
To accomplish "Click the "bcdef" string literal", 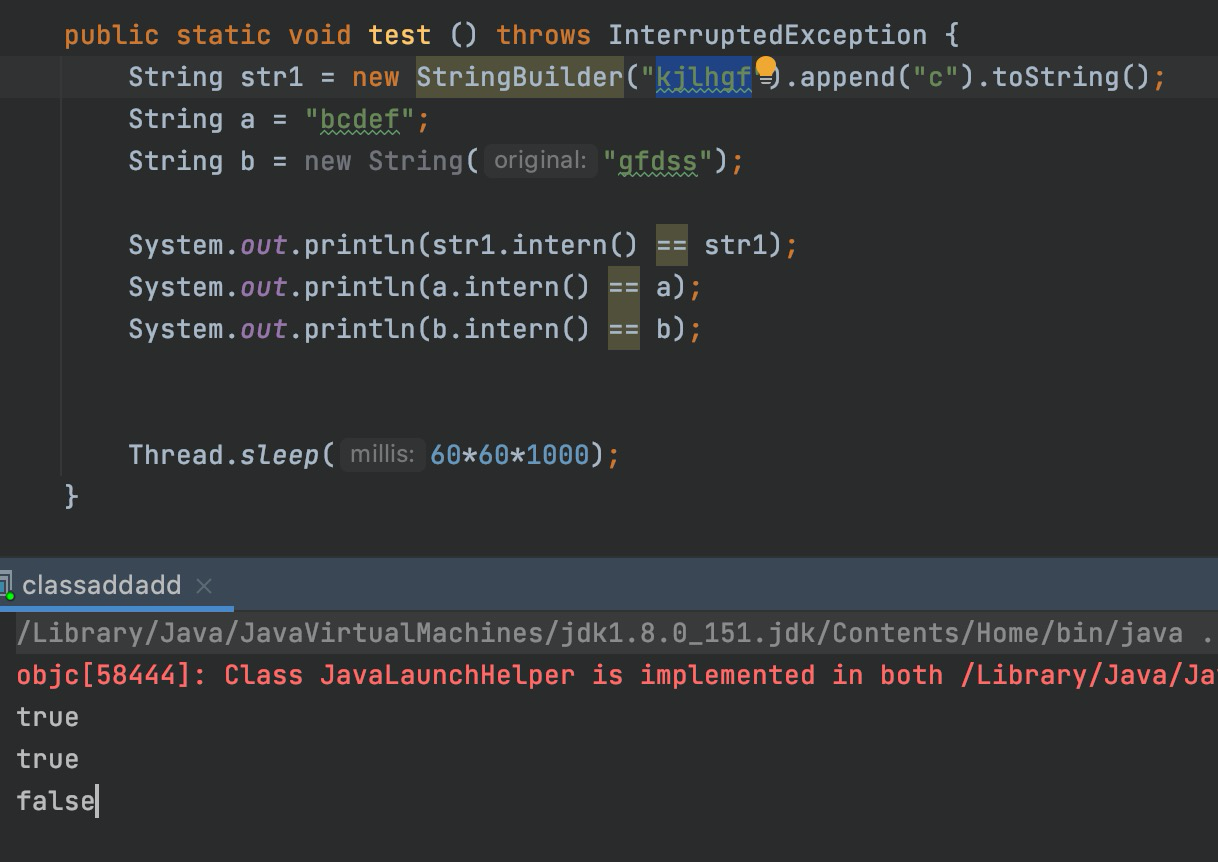I will click(360, 119).
